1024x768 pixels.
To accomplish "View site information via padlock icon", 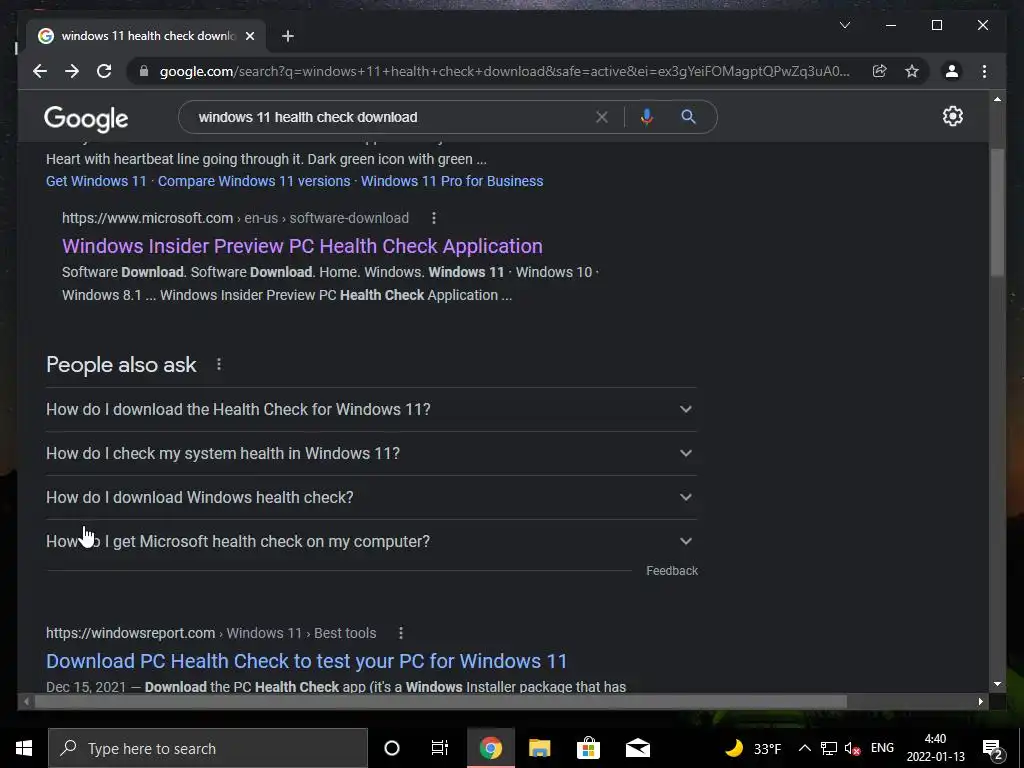I will pyautogui.click(x=144, y=71).
